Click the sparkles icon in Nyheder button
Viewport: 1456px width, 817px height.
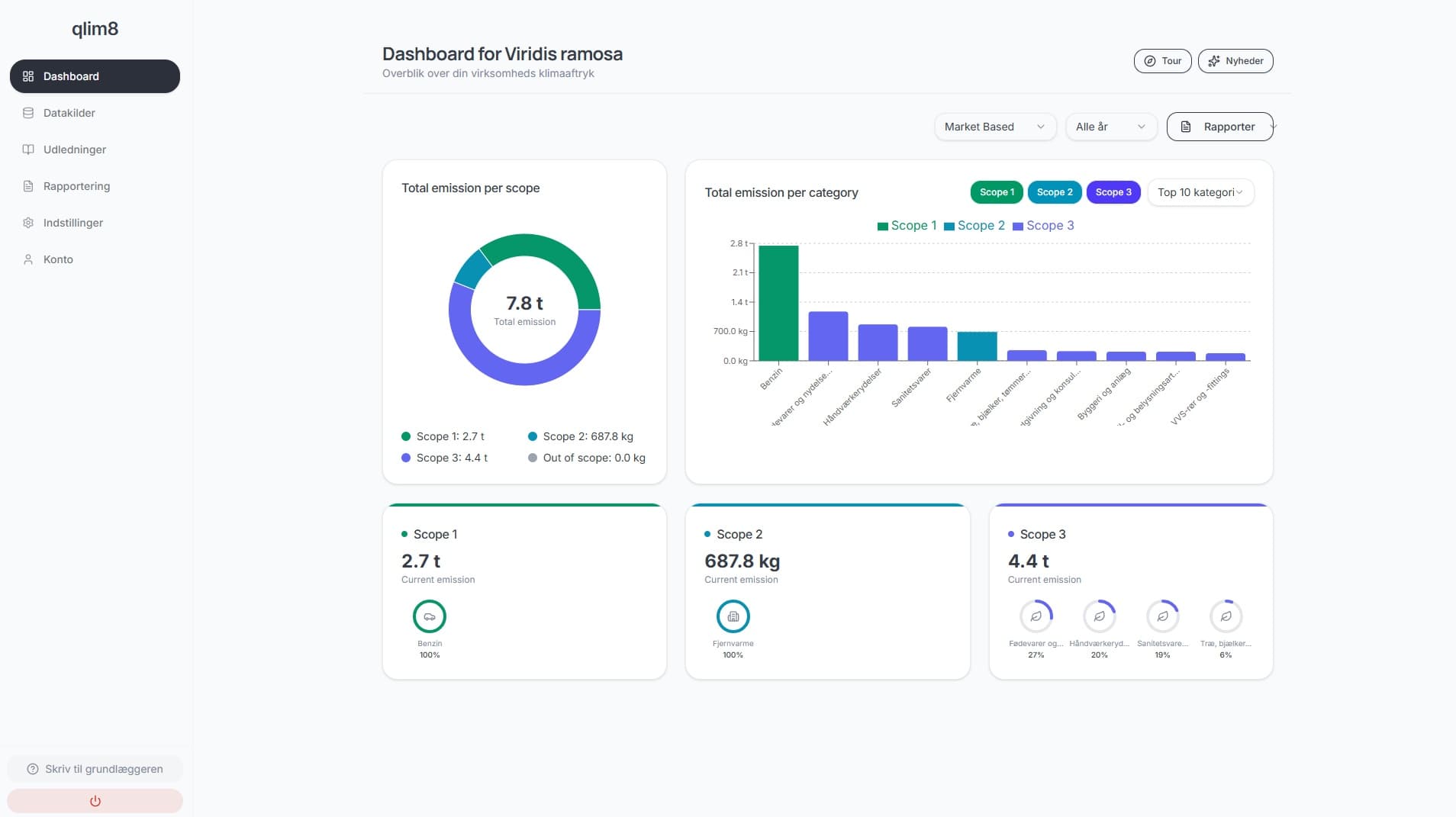click(x=1214, y=61)
